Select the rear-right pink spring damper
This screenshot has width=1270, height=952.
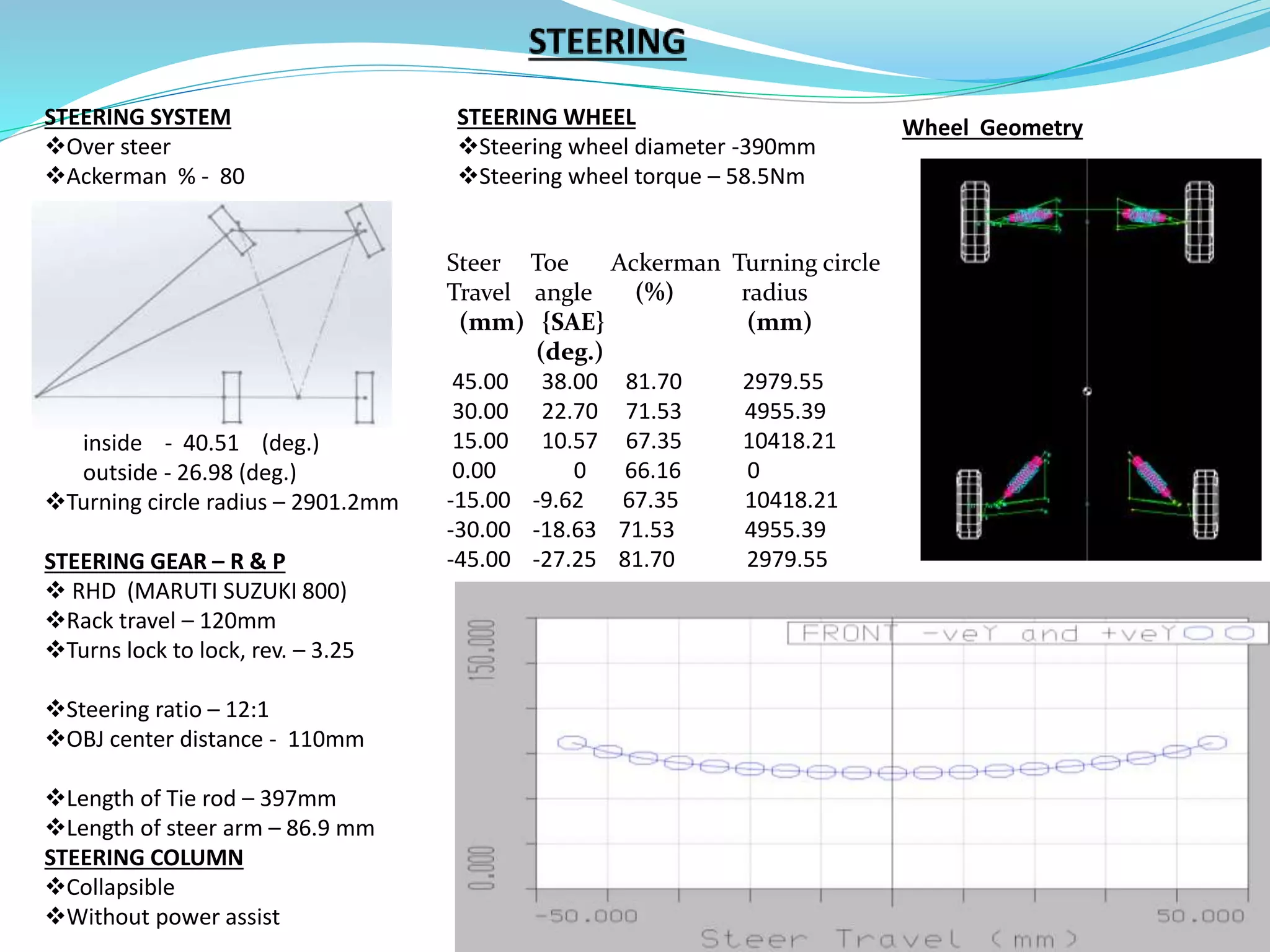[x=1151, y=477]
